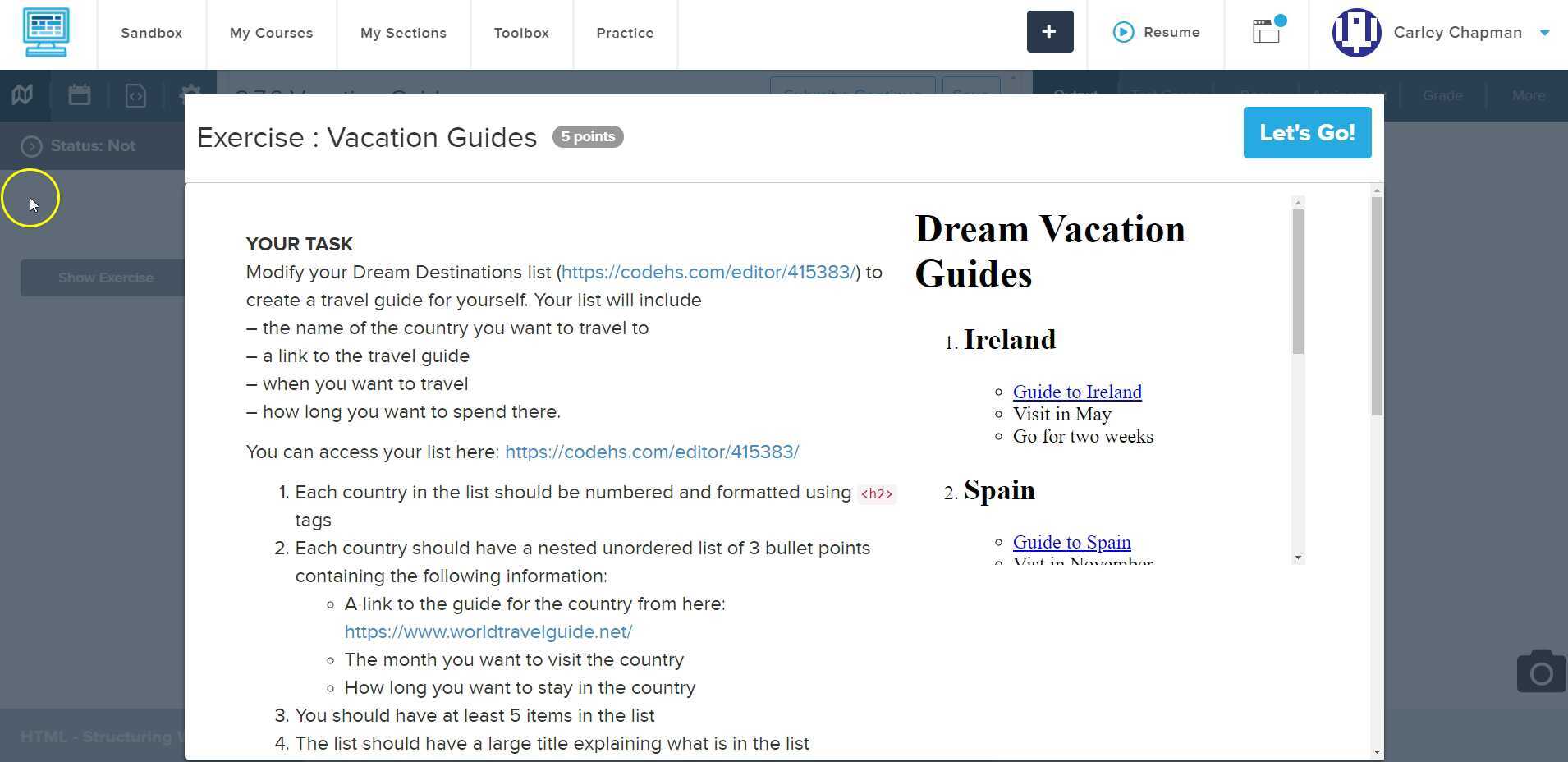Follow the Guide to Ireland link
Viewport: 1568px width, 762px height.
click(1077, 392)
